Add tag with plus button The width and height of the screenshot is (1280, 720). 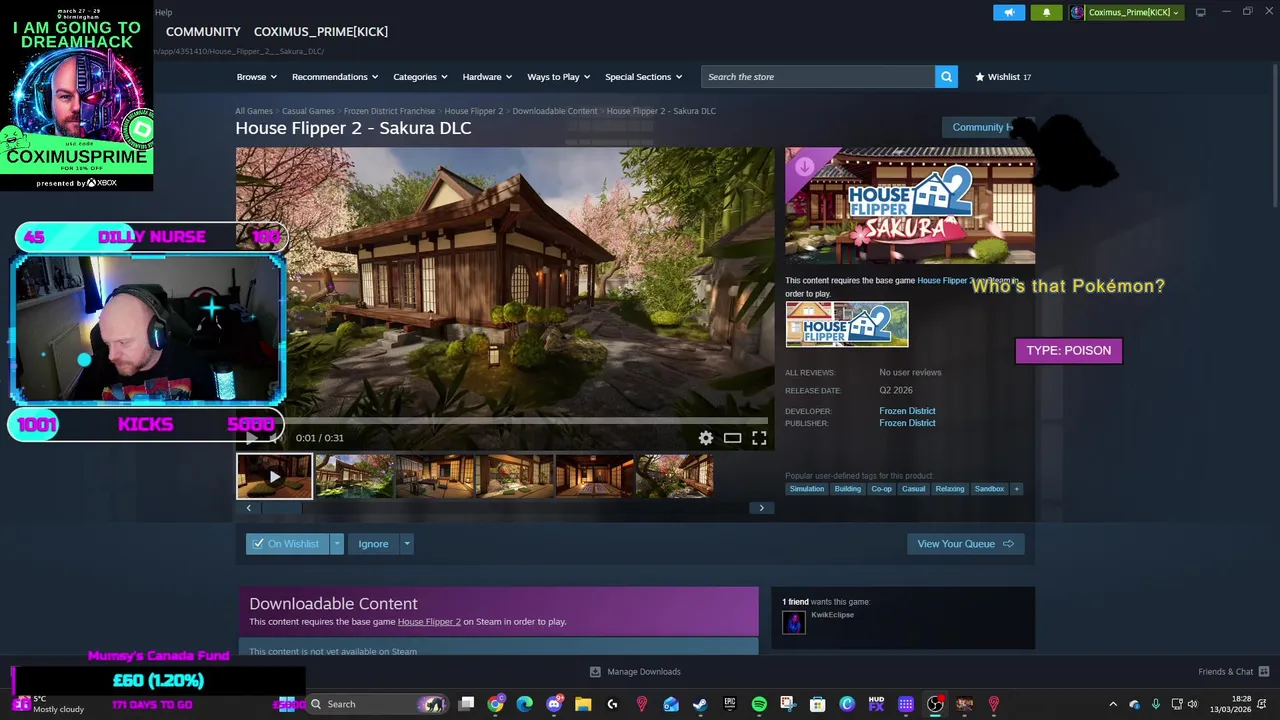tap(1016, 489)
